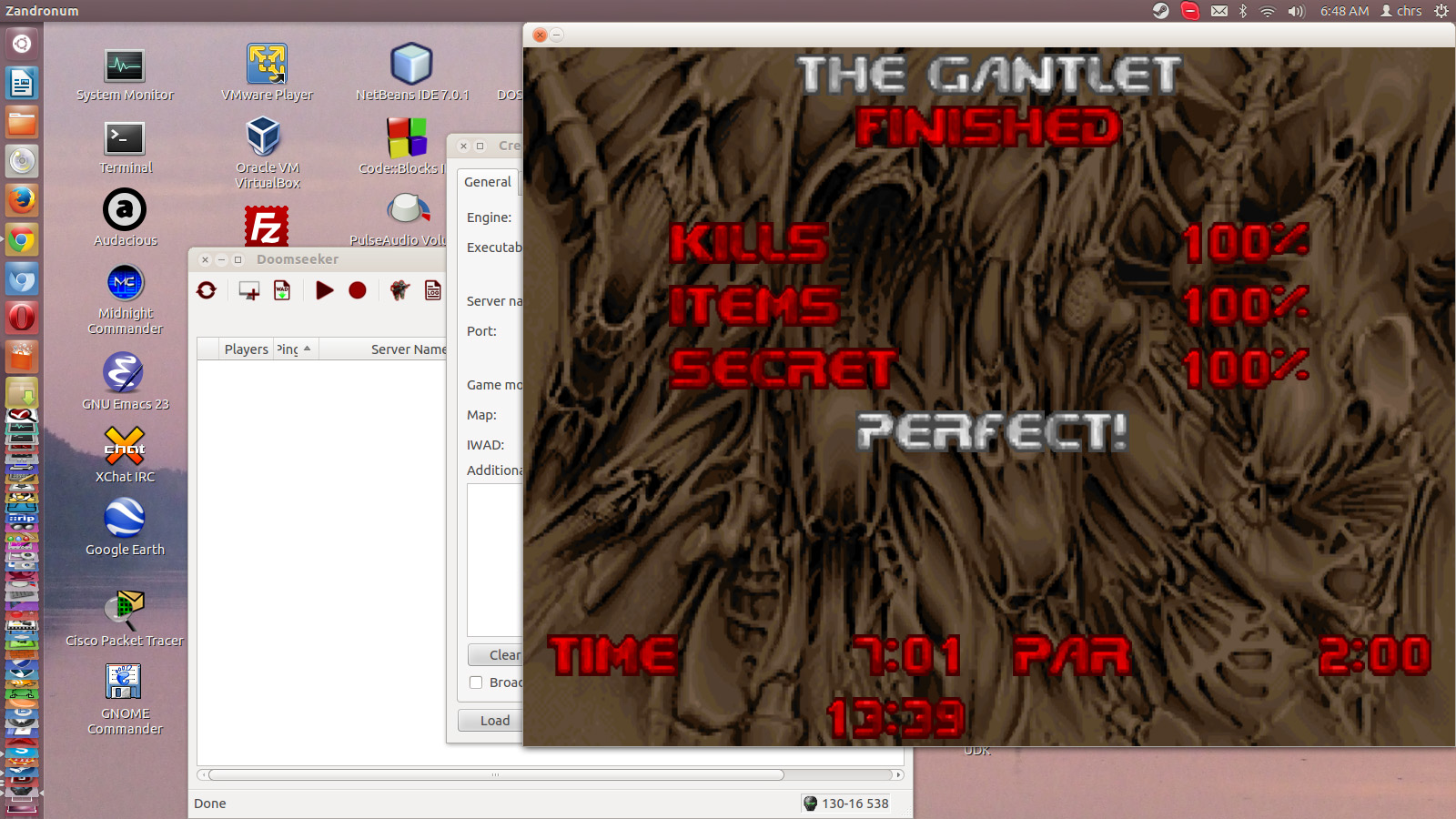Screen dimensions: 1456x819
Task: Click the additional parameters text box
Action: [x=495, y=560]
